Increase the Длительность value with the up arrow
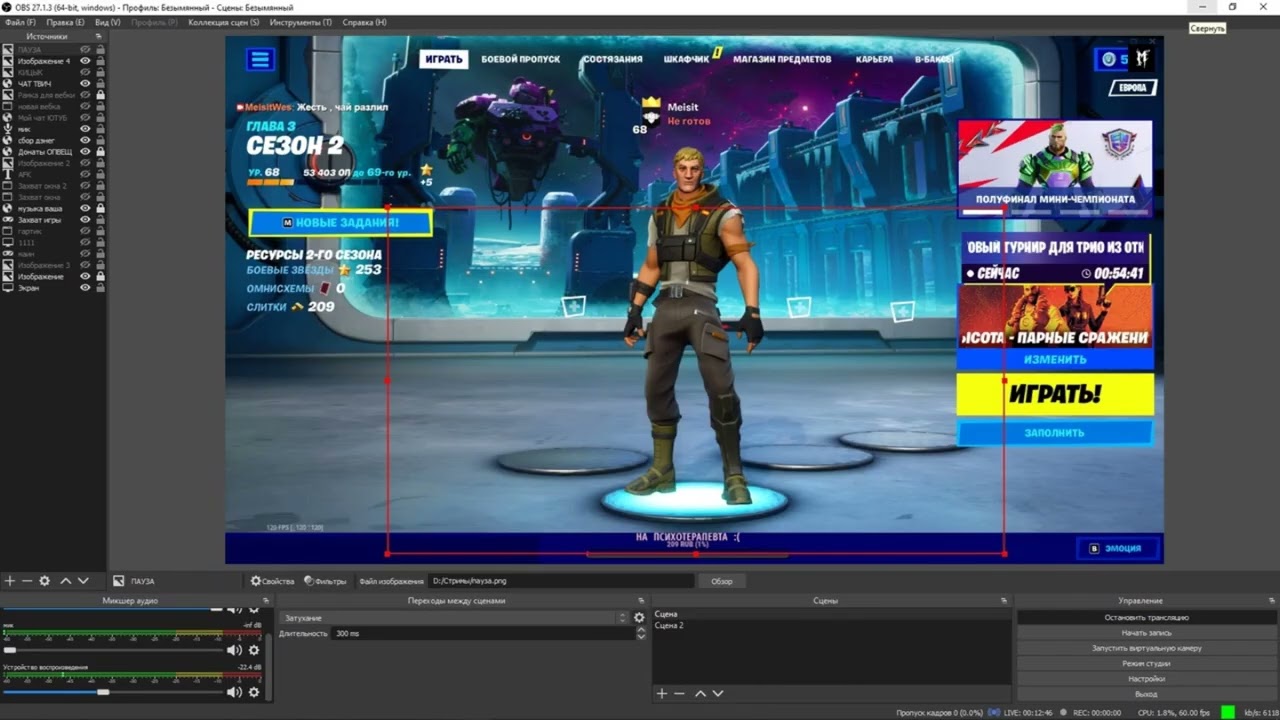1280x720 pixels. (x=640, y=630)
